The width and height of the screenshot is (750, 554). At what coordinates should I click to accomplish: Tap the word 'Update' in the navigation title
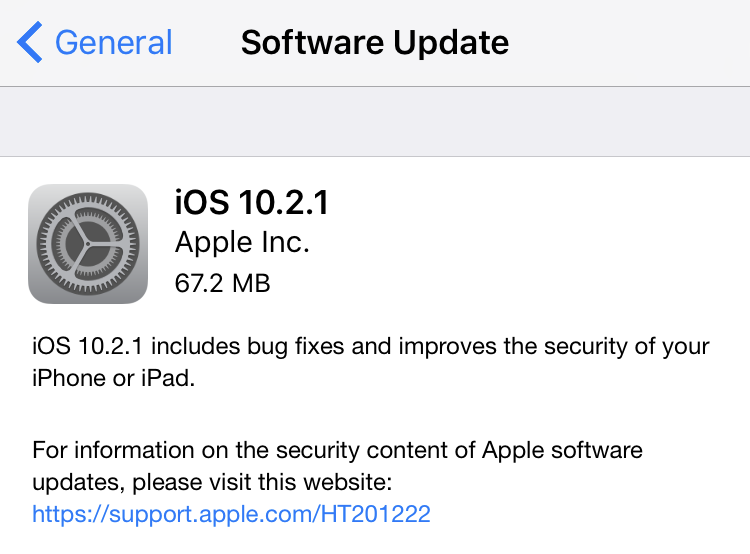451,43
